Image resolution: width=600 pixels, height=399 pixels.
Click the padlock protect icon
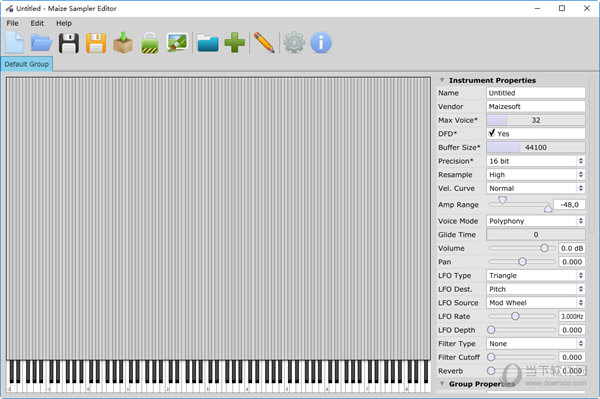(150, 43)
